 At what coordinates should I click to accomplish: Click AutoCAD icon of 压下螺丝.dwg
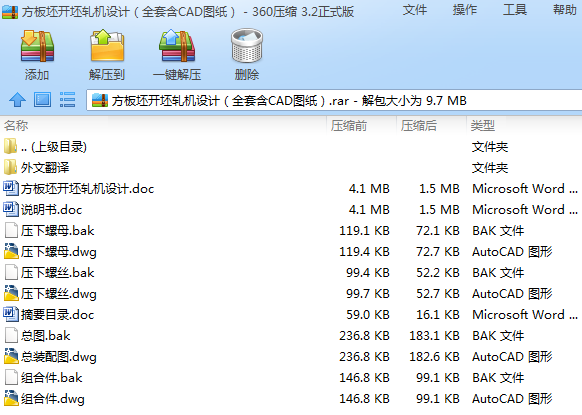point(11,293)
